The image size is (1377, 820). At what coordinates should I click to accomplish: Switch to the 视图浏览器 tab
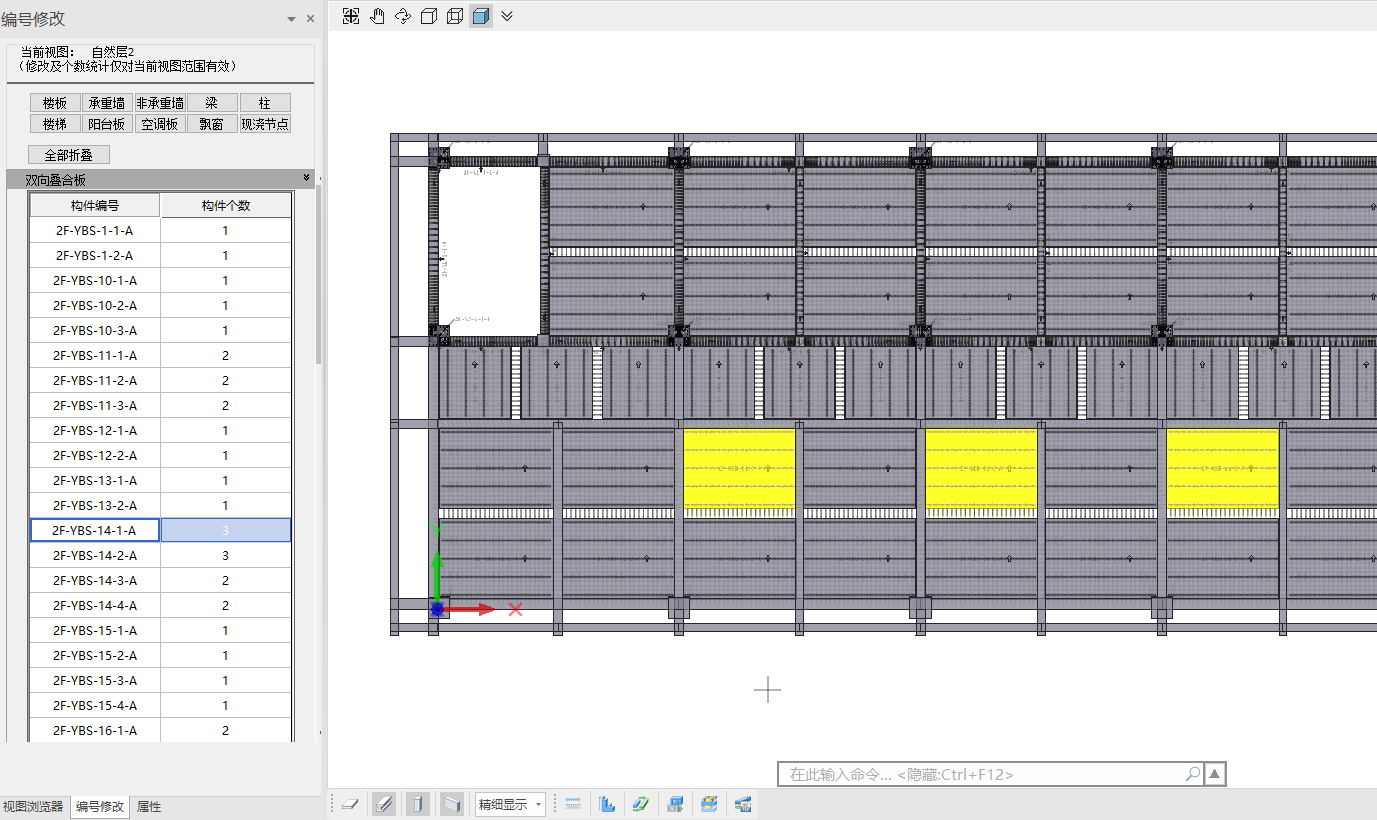pos(33,807)
